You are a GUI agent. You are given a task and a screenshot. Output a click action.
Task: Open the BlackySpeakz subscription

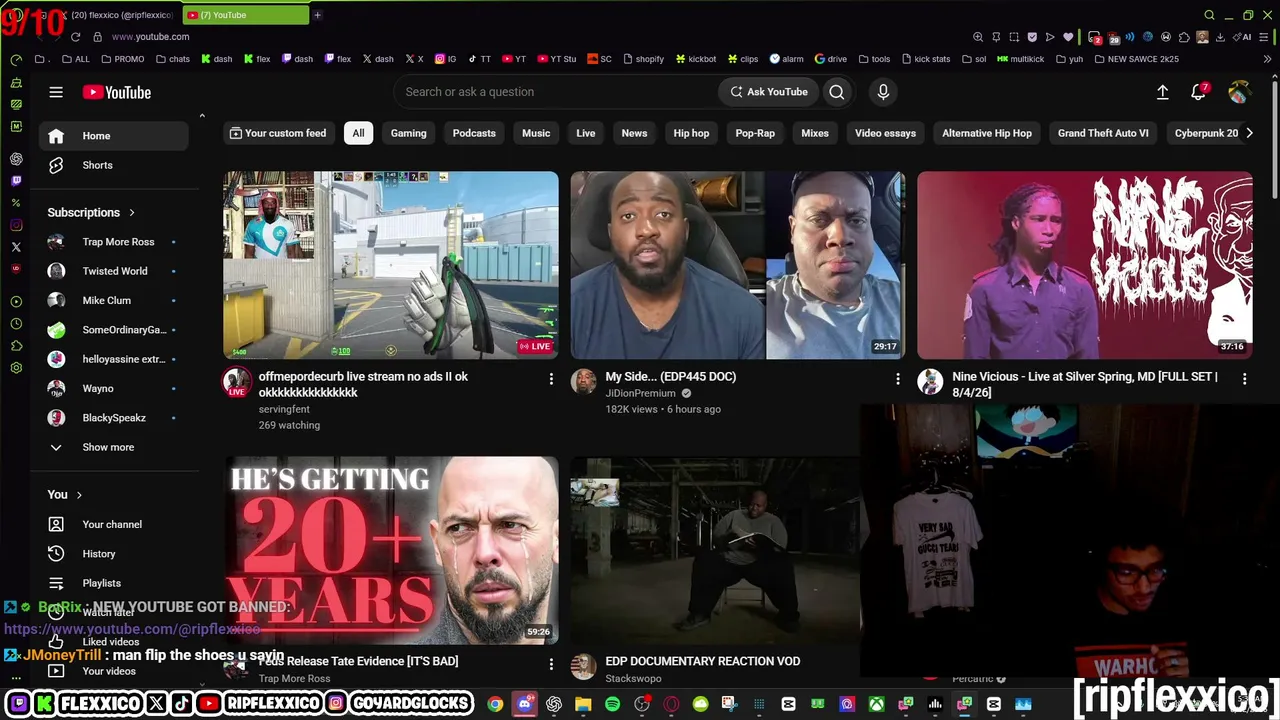[x=114, y=418]
